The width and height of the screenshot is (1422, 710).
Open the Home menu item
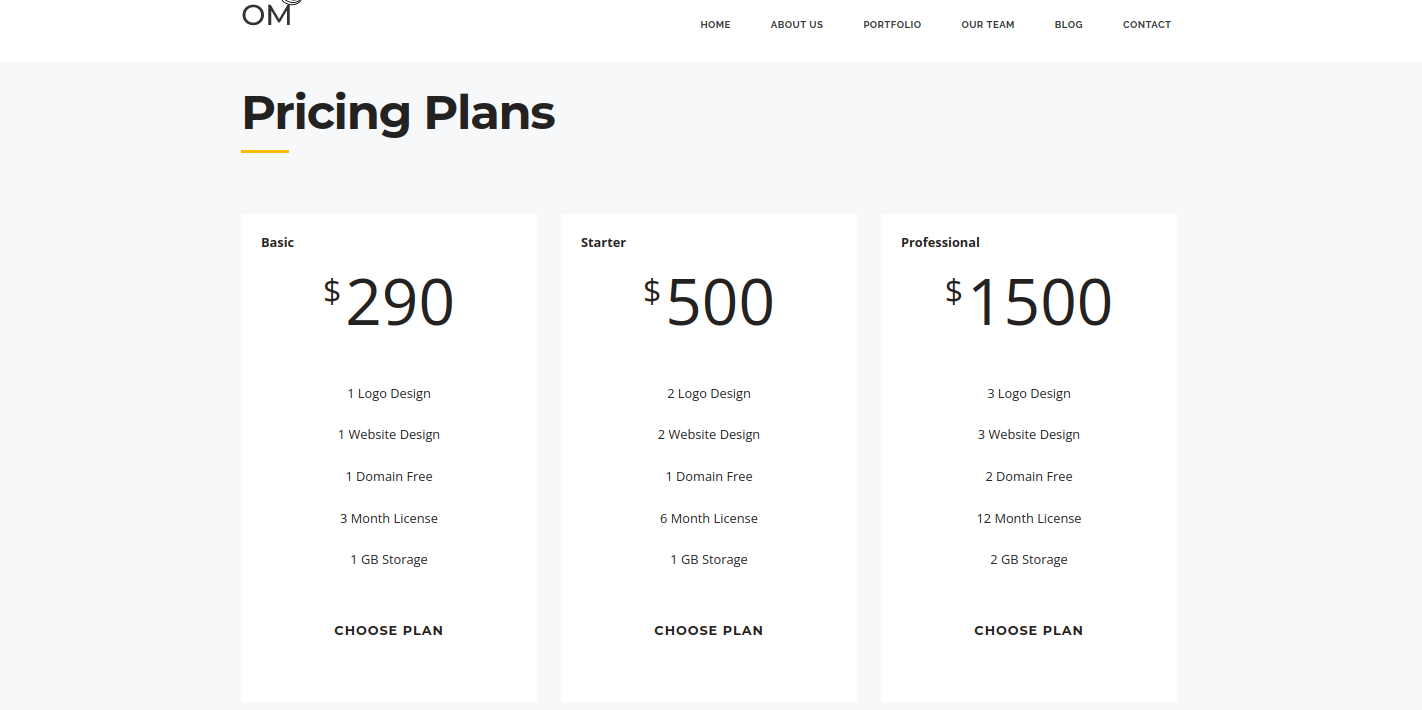715,25
